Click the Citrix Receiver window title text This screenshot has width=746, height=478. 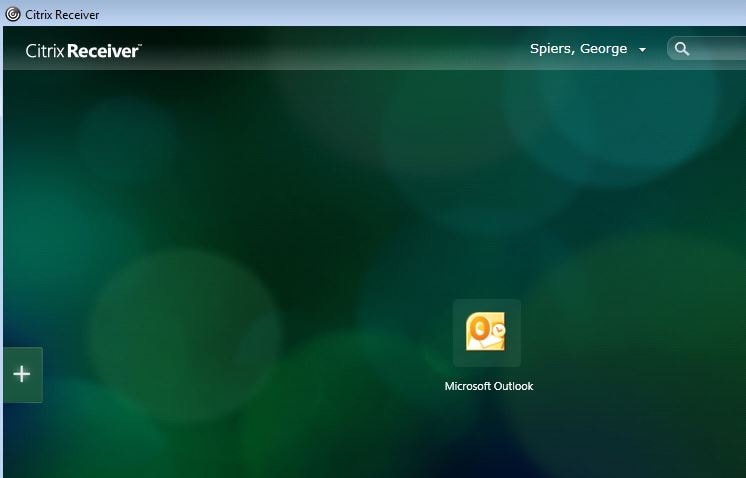tap(62, 15)
